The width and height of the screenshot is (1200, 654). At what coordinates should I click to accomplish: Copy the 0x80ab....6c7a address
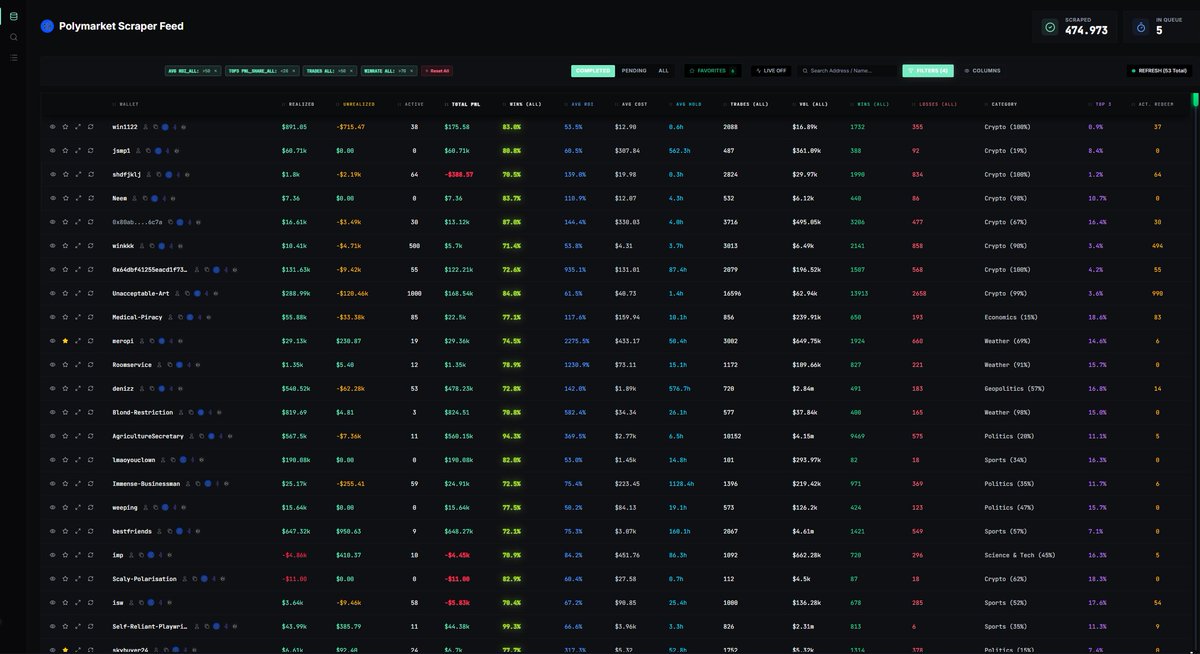tap(170, 222)
